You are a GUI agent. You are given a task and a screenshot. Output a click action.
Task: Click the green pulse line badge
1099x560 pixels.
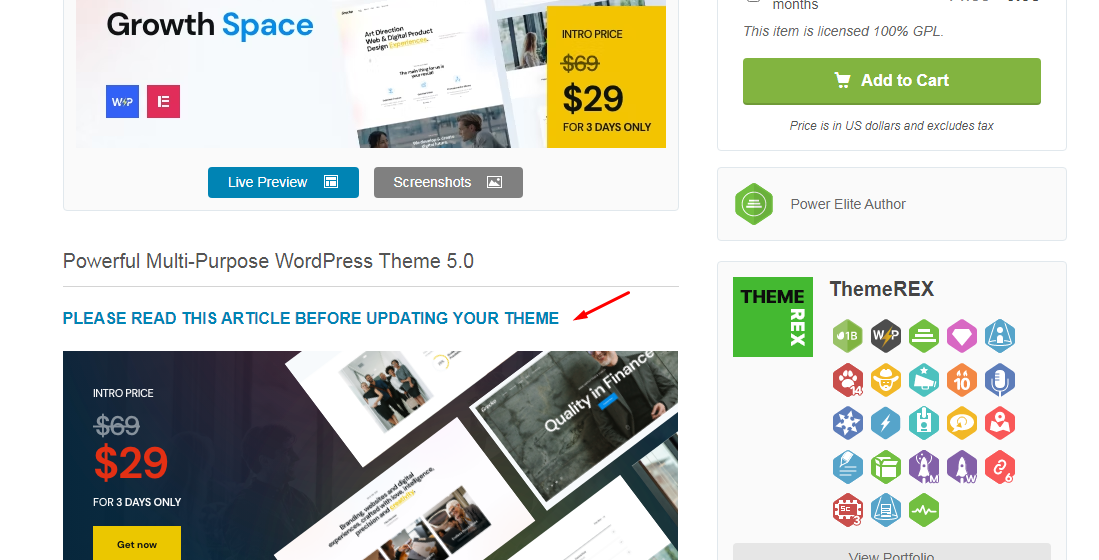click(x=924, y=511)
